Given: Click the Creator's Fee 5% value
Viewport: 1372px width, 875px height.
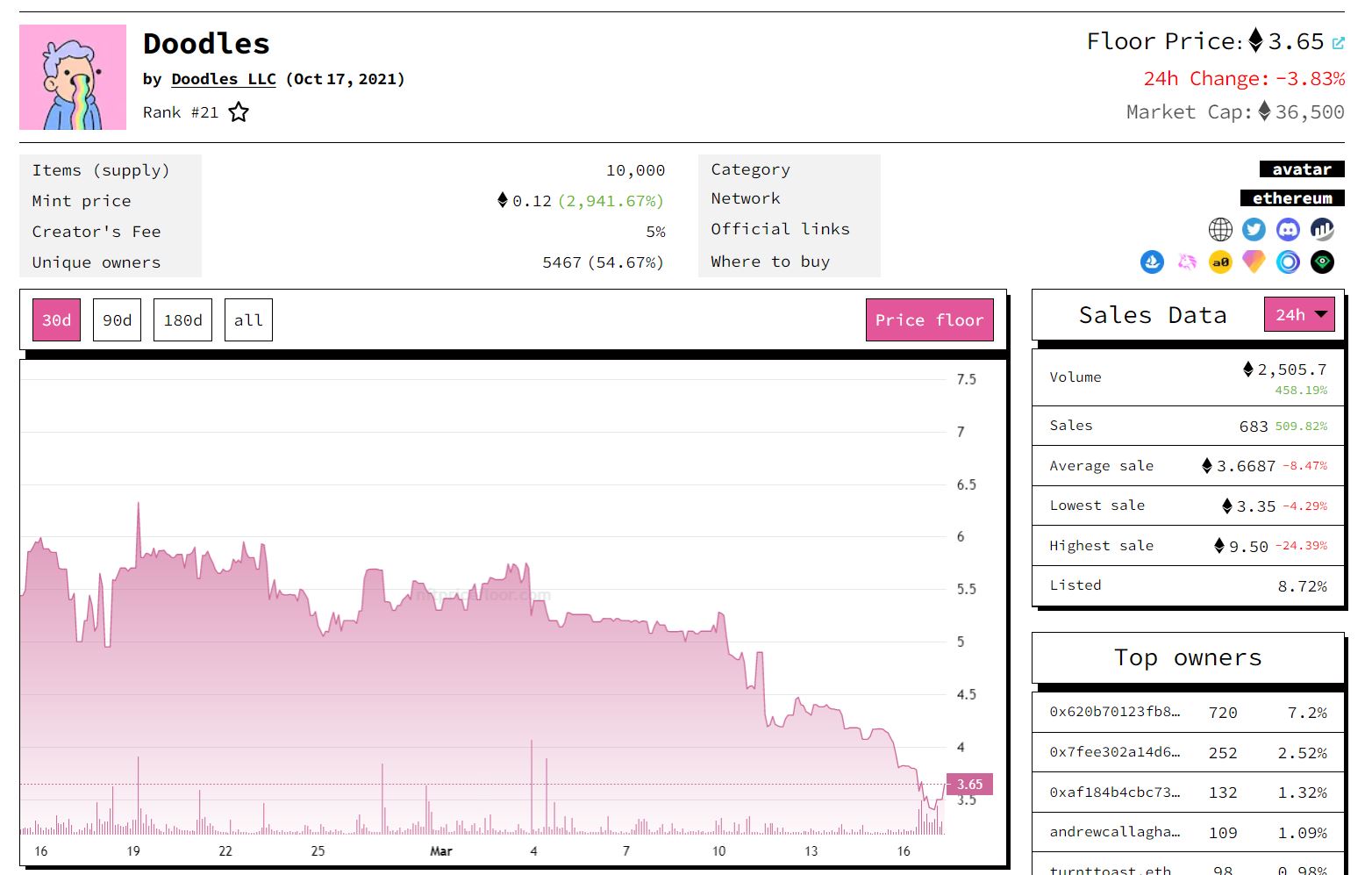Looking at the screenshot, I should coord(655,232).
